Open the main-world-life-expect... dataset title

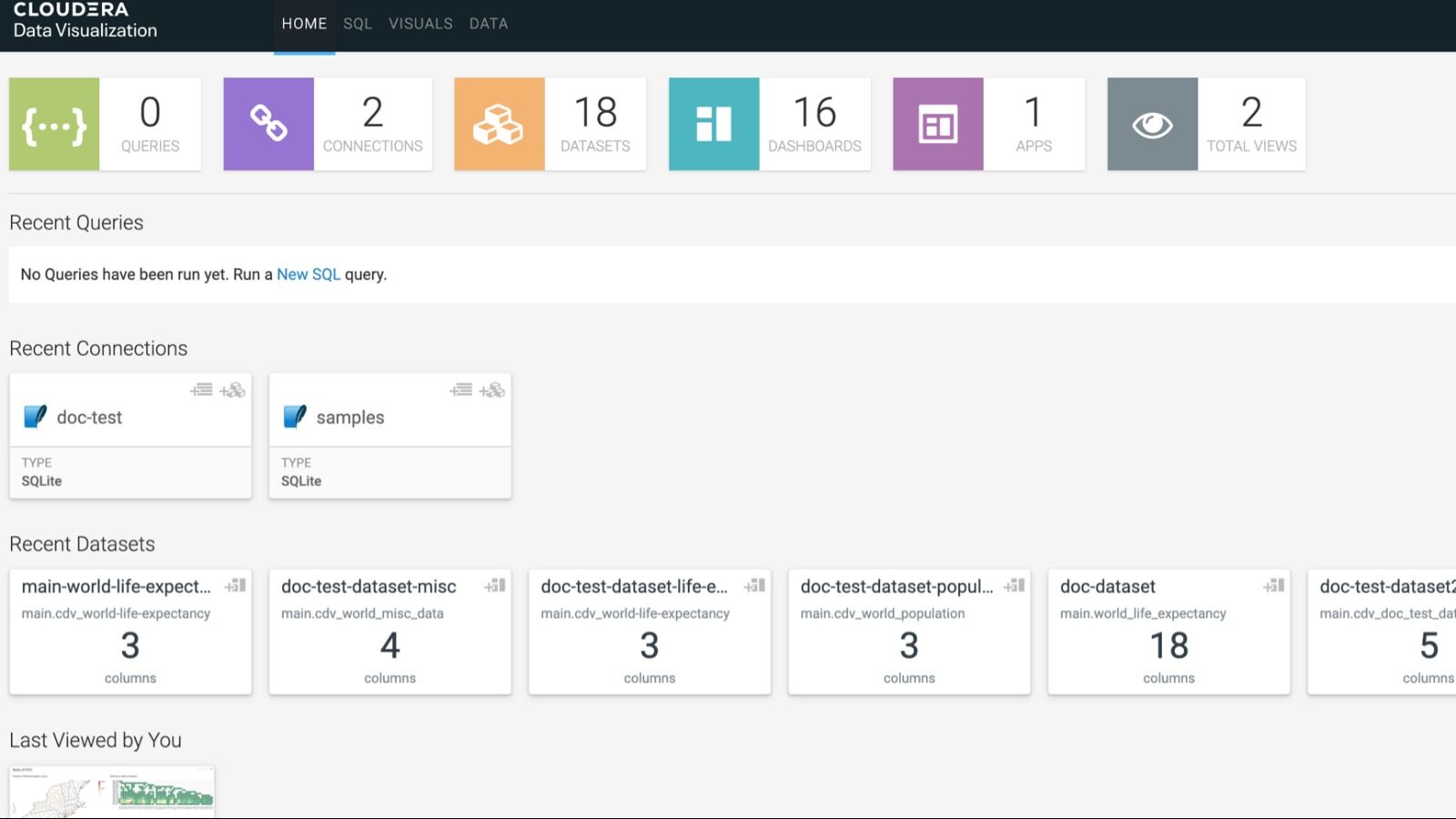pos(116,587)
